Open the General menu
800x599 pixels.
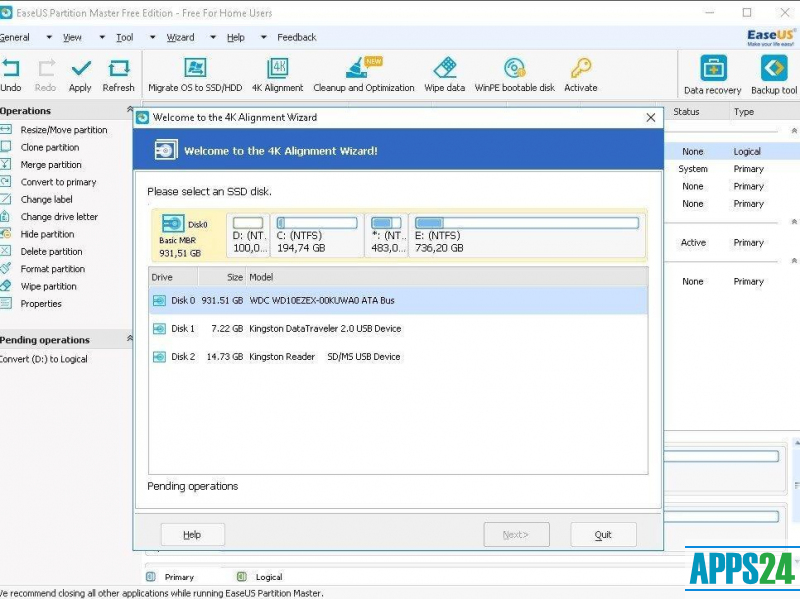click(x=15, y=37)
